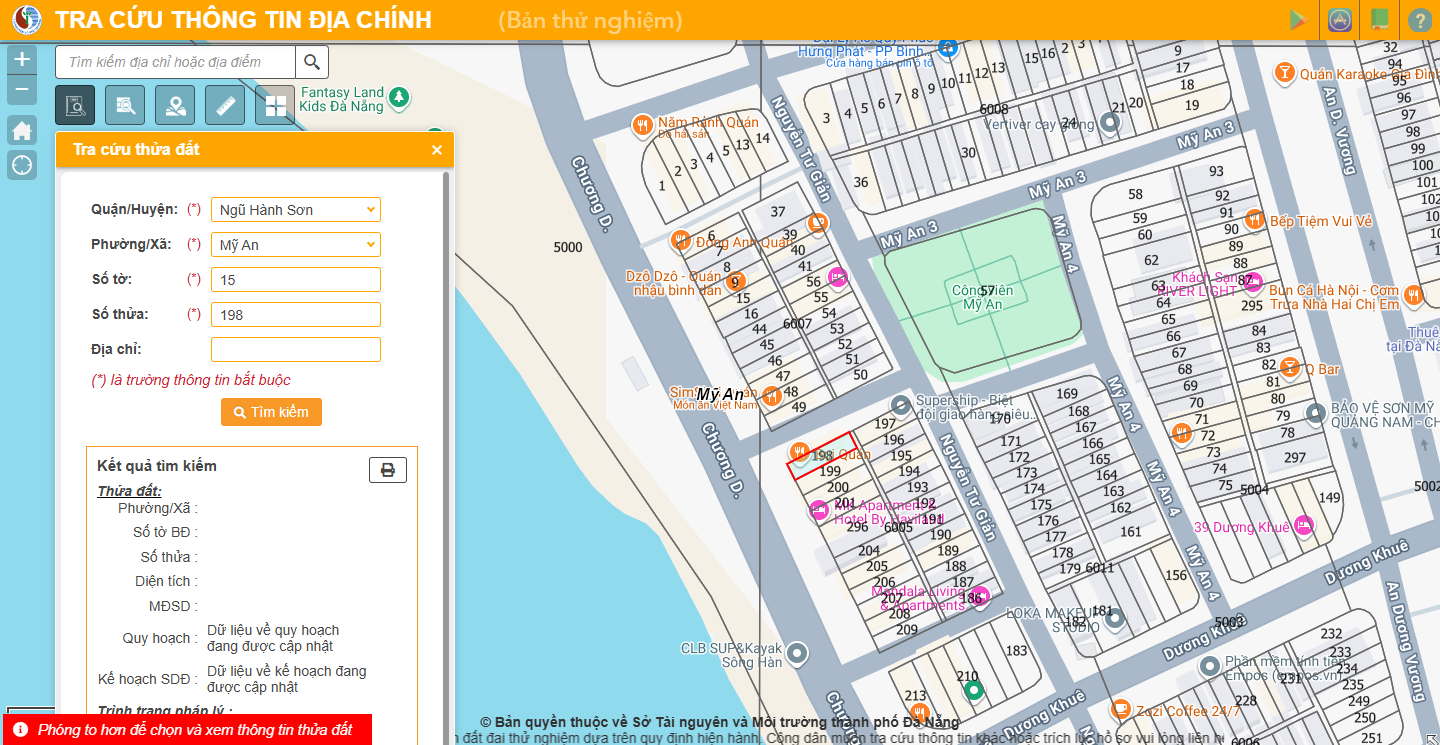Select the ruler measurement tool
The image size is (1440, 745).
pos(225,105)
